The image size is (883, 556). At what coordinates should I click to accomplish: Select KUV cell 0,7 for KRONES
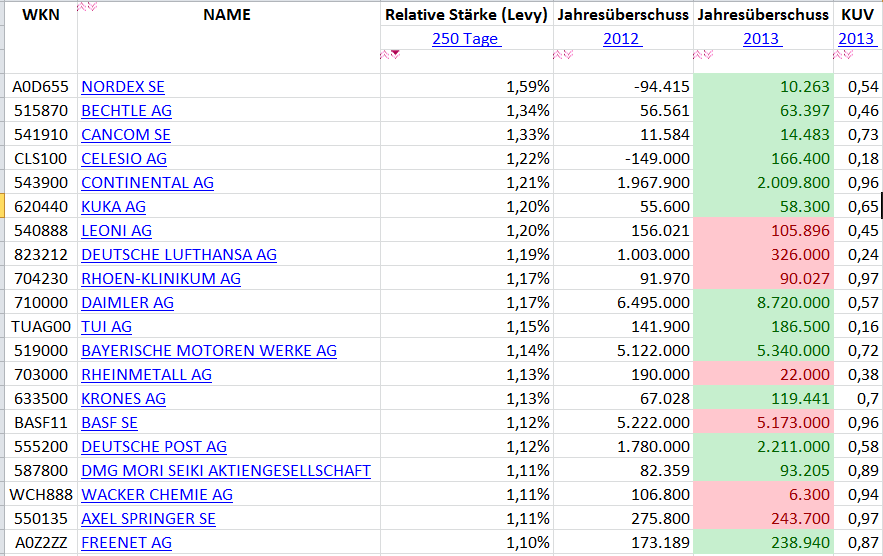858,399
